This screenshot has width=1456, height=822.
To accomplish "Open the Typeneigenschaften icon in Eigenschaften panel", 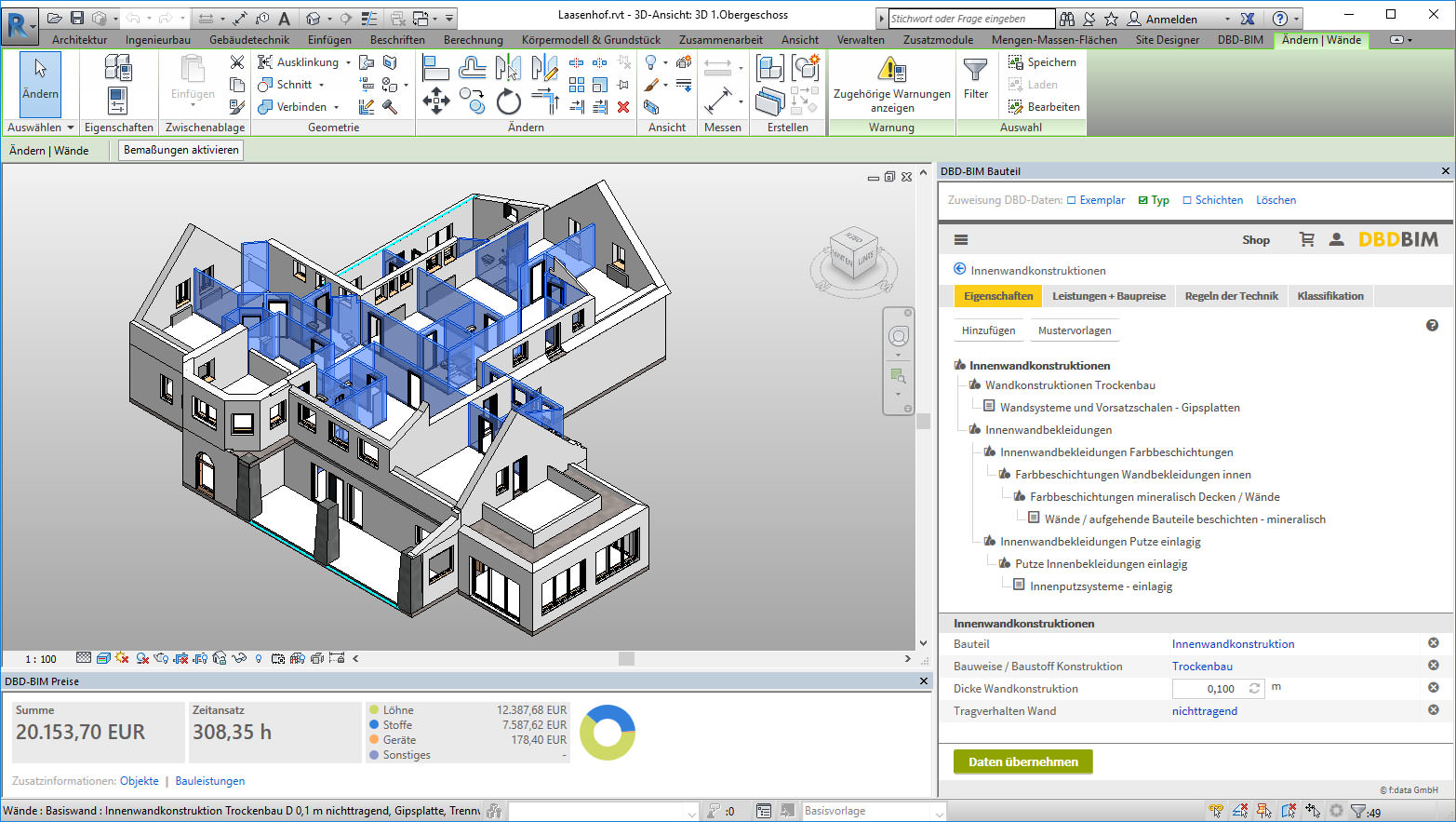I will [118, 67].
